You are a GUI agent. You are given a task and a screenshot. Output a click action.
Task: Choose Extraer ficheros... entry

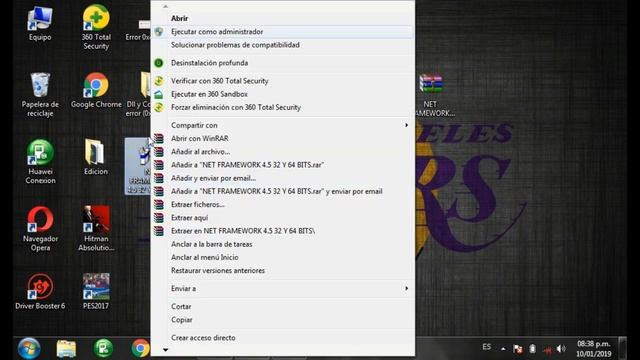283,204
